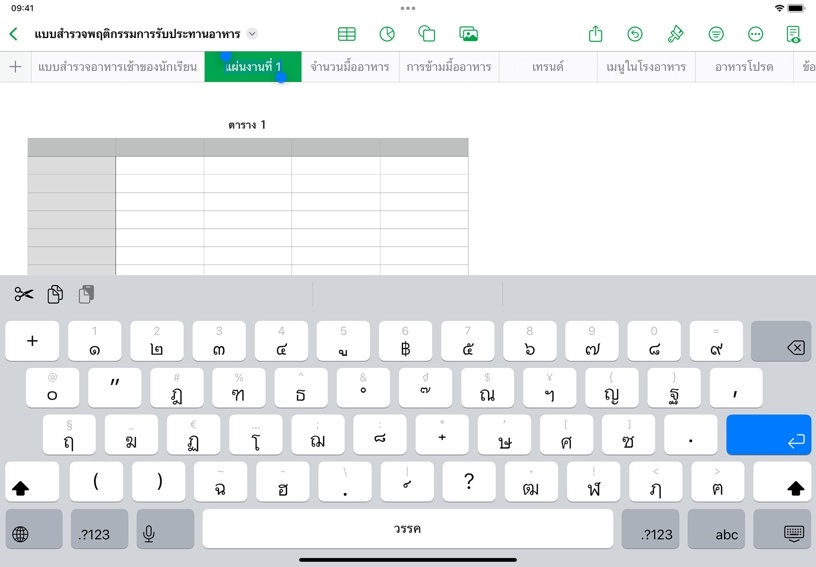This screenshot has height=567, width=816.
Task: Tap the copy icon above keyboard
Action: [x=55, y=294]
